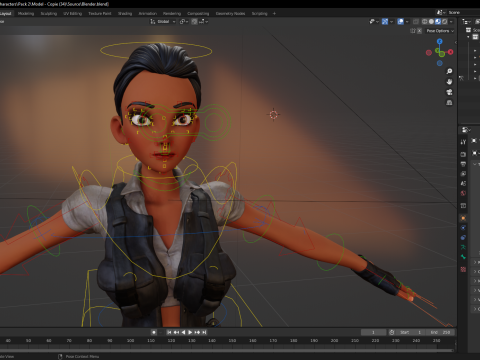Toggle auto keying record button

coord(154,332)
